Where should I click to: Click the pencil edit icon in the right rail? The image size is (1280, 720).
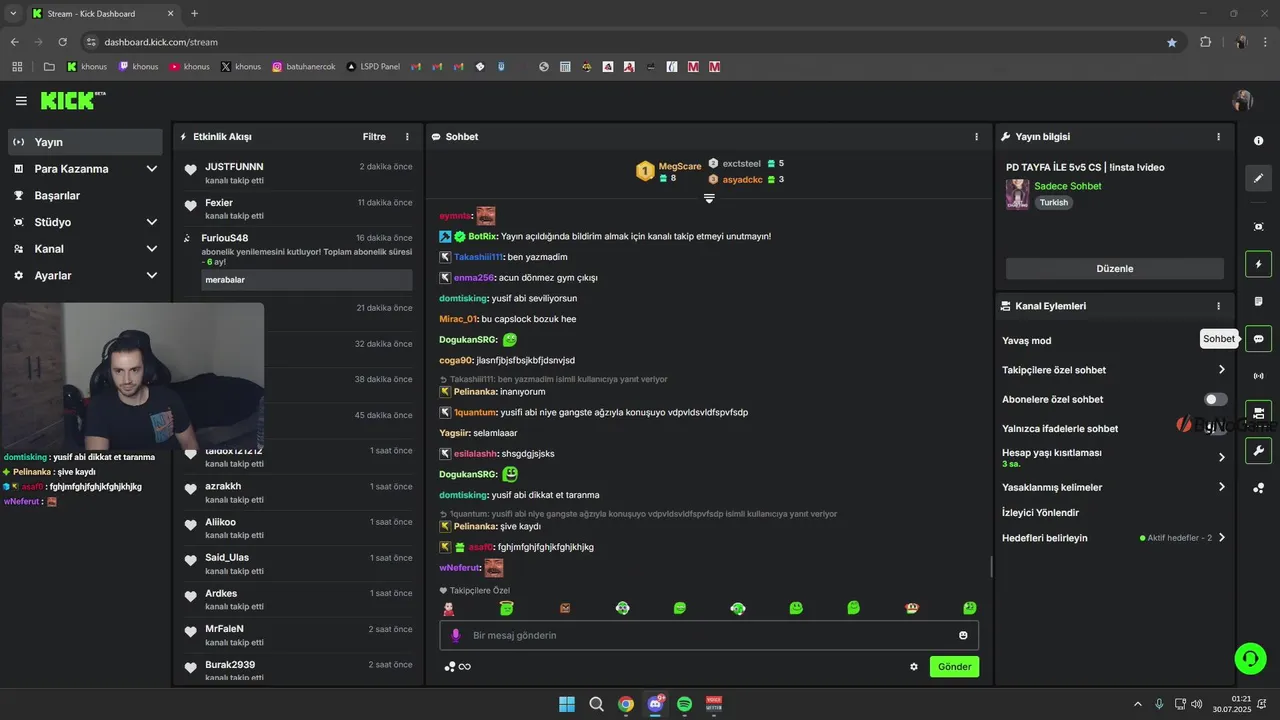pyautogui.click(x=1258, y=178)
